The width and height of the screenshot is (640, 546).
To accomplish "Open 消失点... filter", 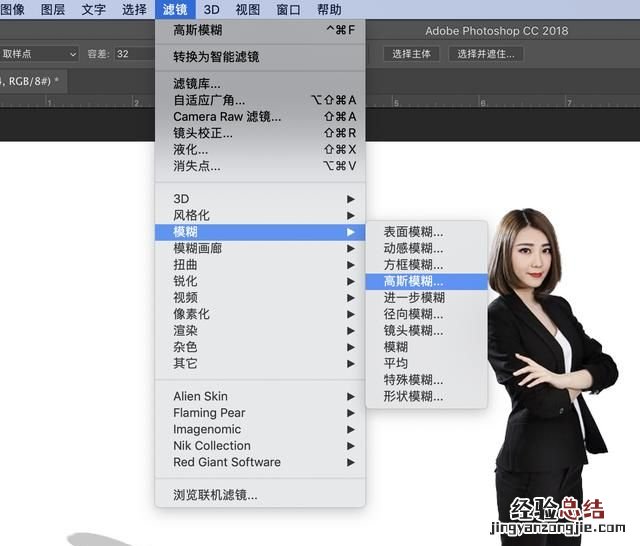I will tap(260, 166).
